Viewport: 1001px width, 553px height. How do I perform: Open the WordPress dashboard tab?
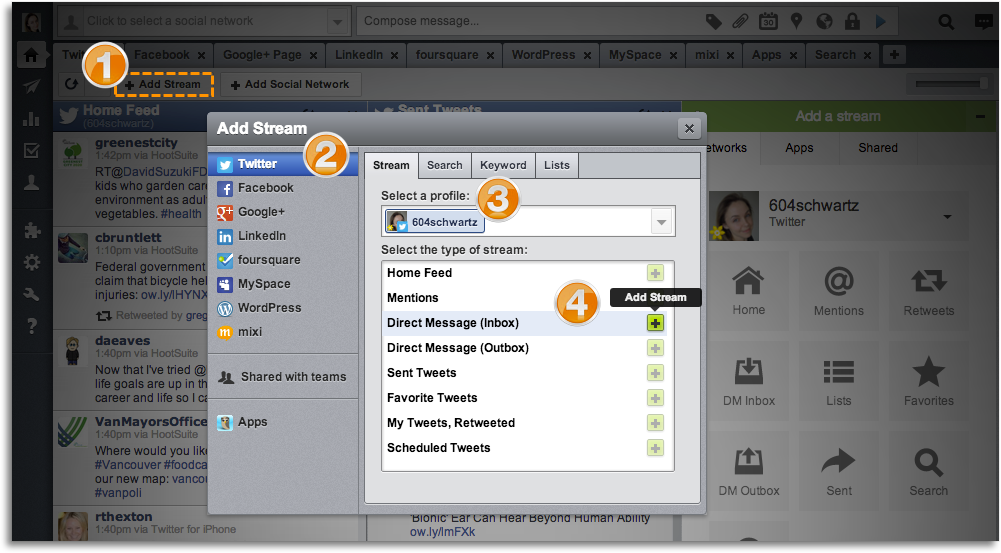click(549, 55)
